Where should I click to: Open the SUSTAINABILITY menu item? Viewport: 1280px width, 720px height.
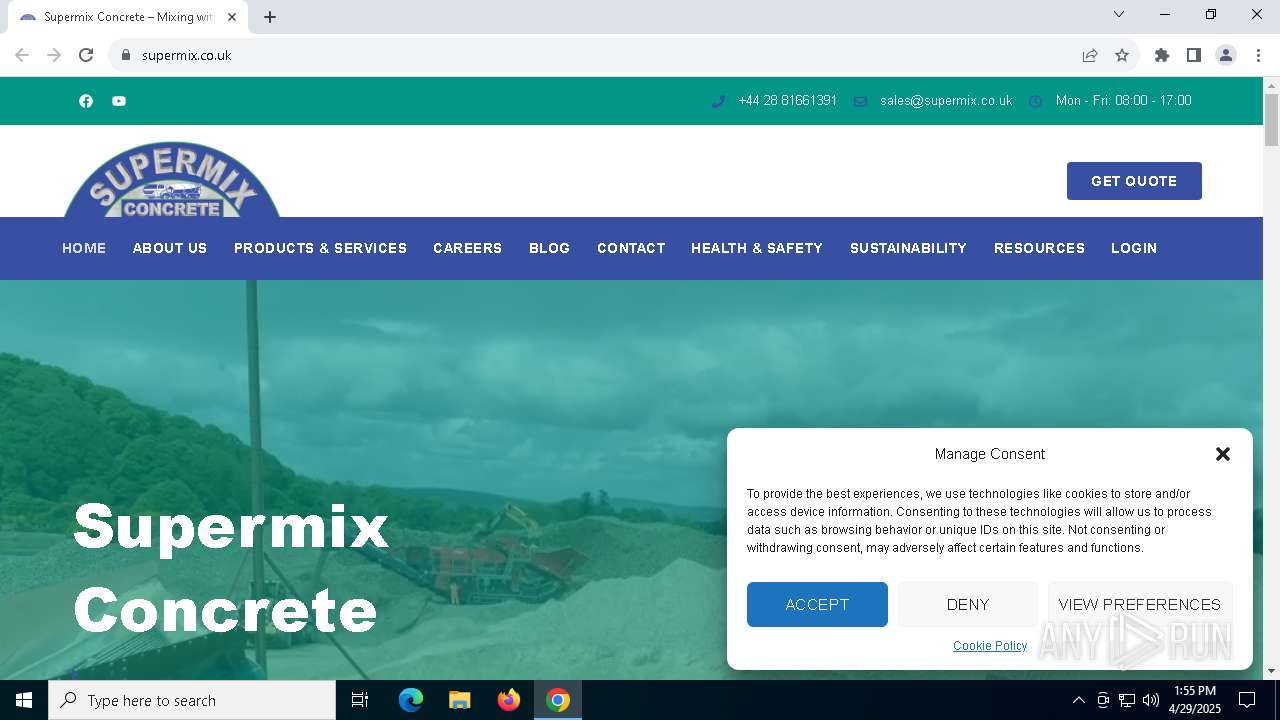click(908, 248)
